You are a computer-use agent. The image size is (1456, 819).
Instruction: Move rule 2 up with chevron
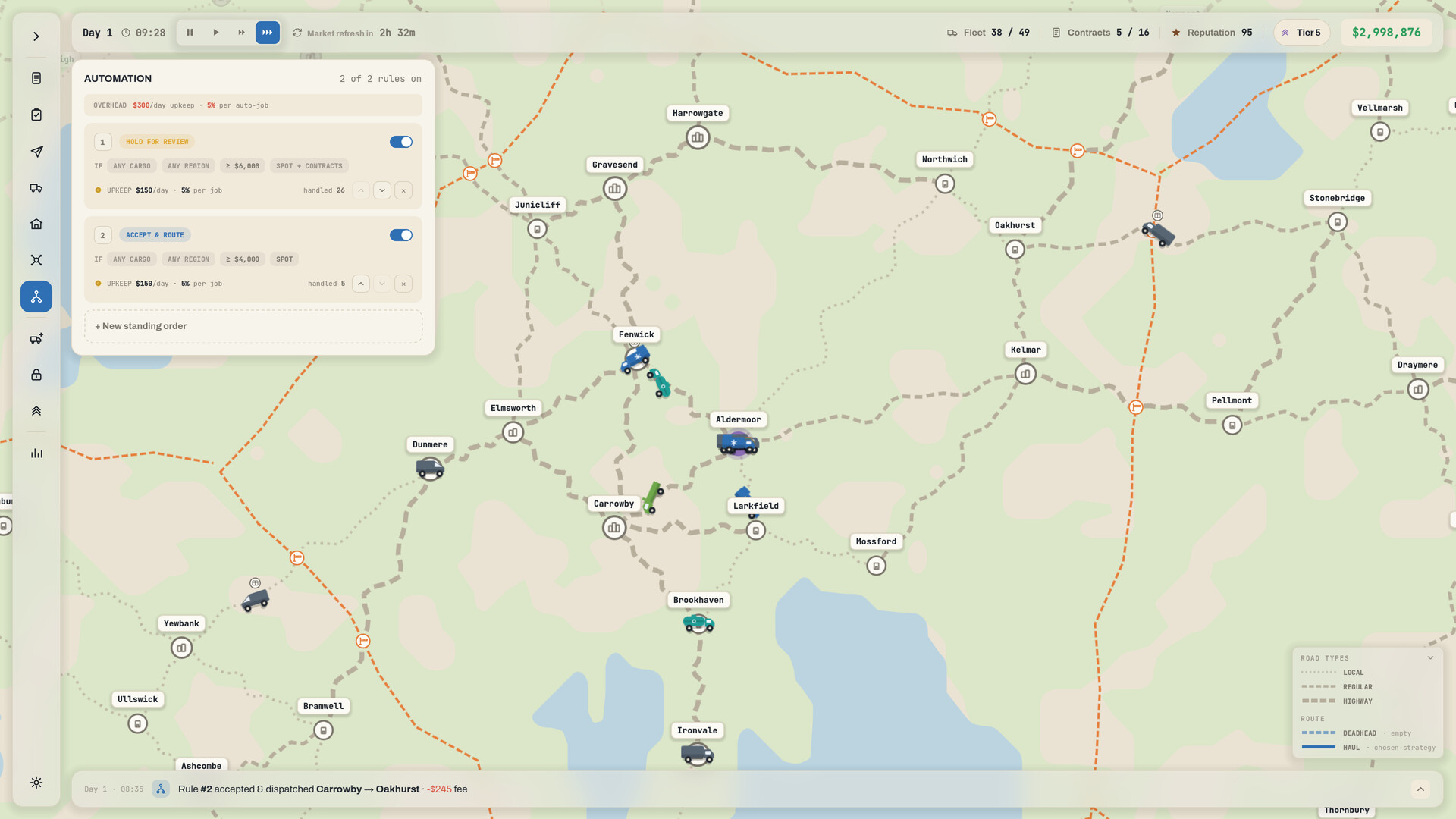tap(361, 284)
